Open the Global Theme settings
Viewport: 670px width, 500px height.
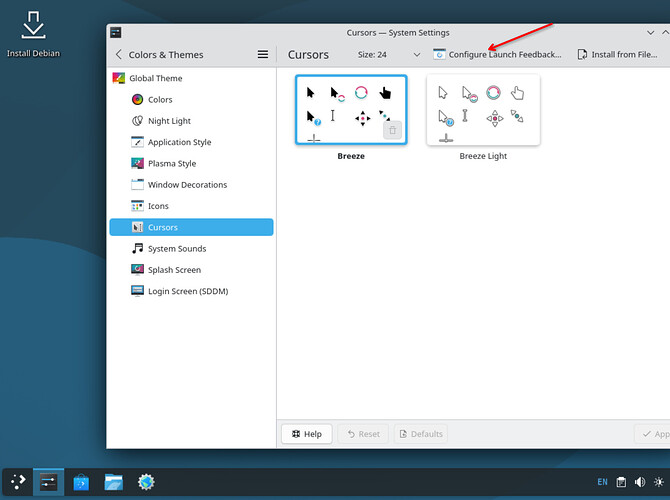191,78
